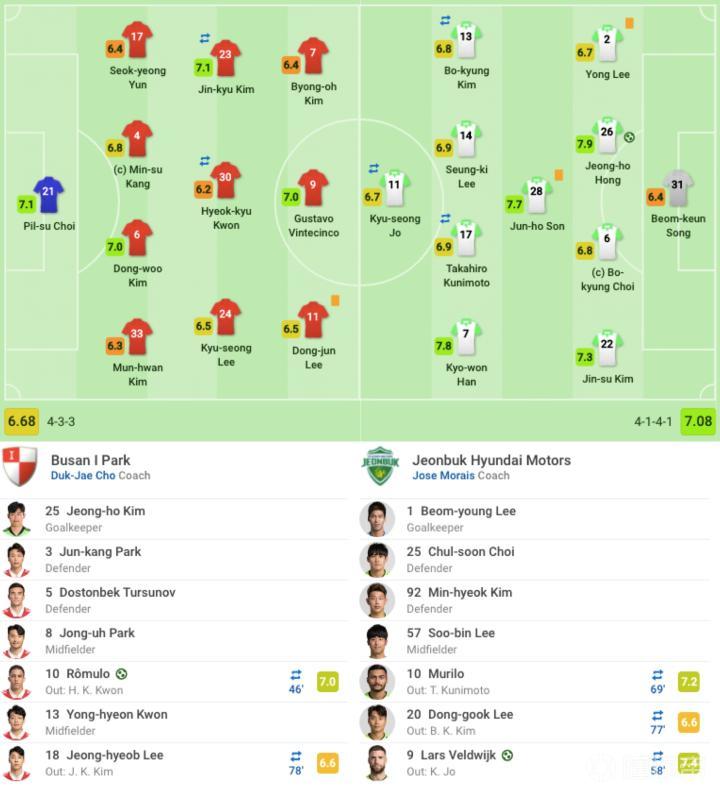Screen dimensions: 720x792
Task: Click Busan's 6.68 team average rating
Action: pyautogui.click(x=22, y=421)
